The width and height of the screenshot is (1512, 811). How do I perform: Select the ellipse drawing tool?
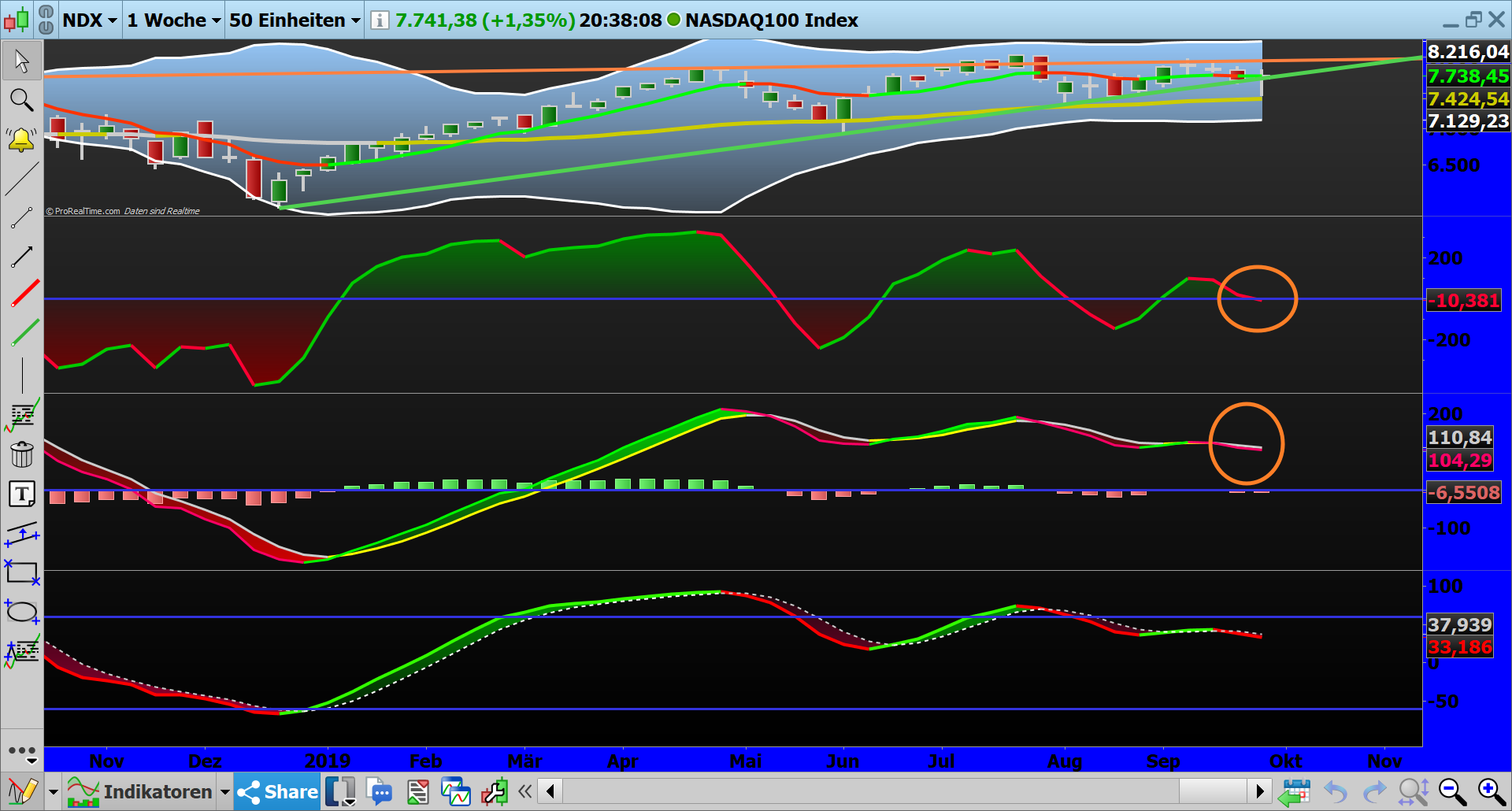point(21,612)
